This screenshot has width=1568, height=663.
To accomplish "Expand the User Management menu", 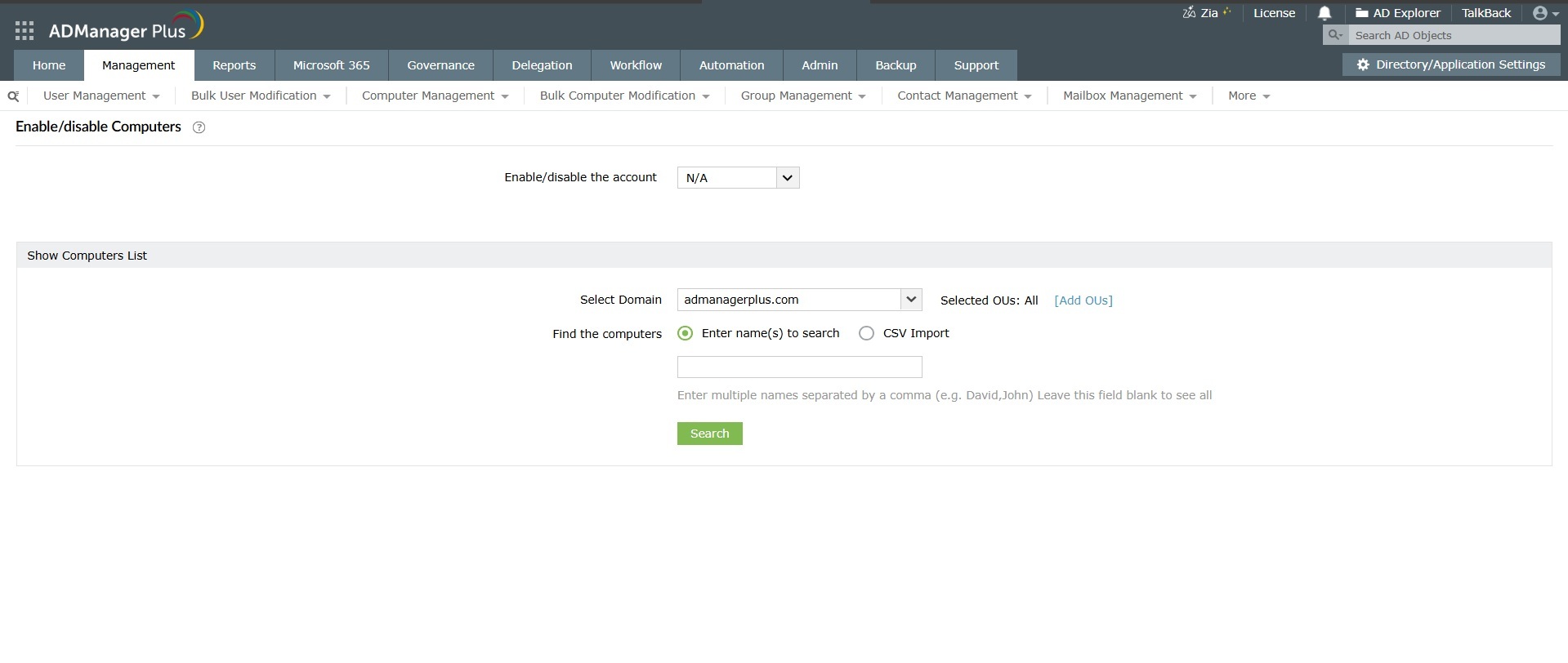I will [101, 96].
